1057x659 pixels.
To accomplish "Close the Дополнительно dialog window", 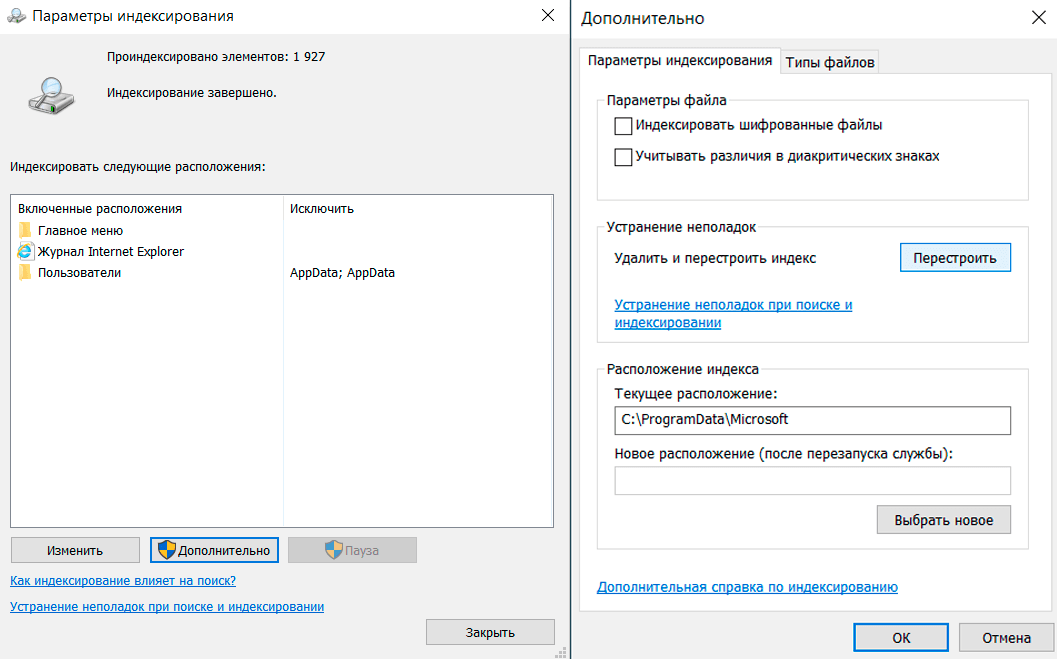I will (x=1039, y=18).
